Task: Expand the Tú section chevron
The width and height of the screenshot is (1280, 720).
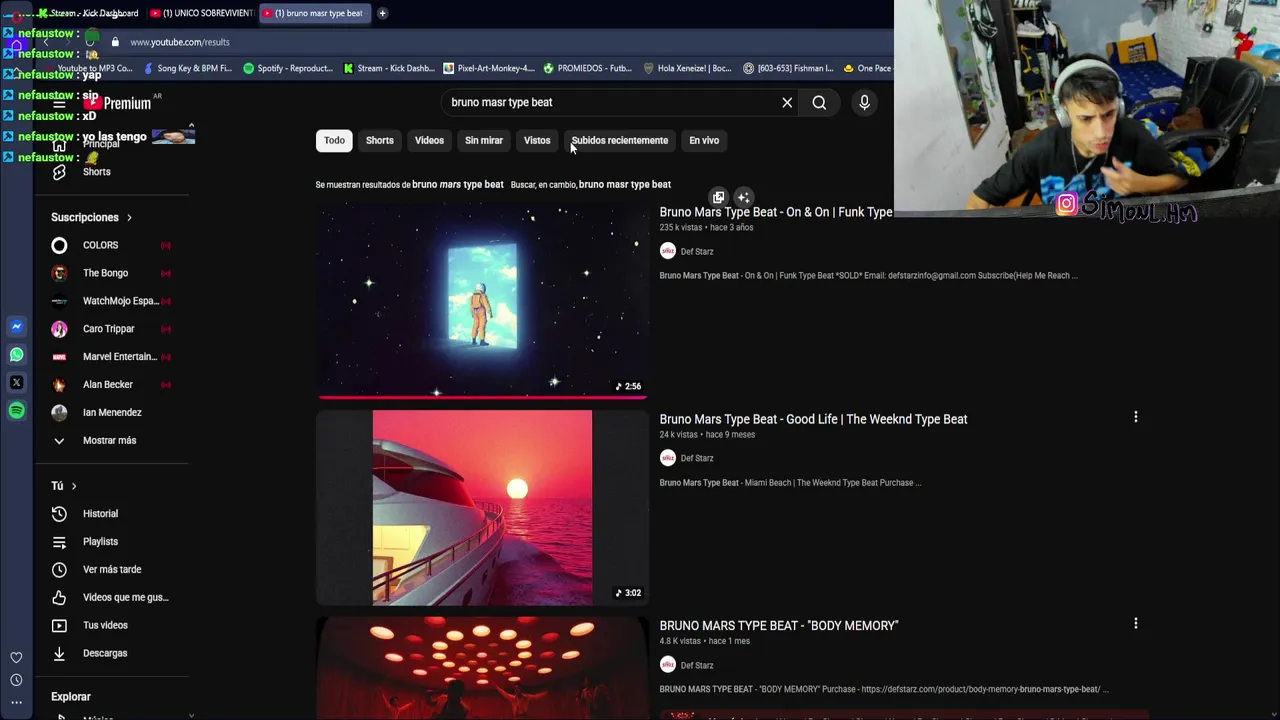Action: click(x=73, y=486)
